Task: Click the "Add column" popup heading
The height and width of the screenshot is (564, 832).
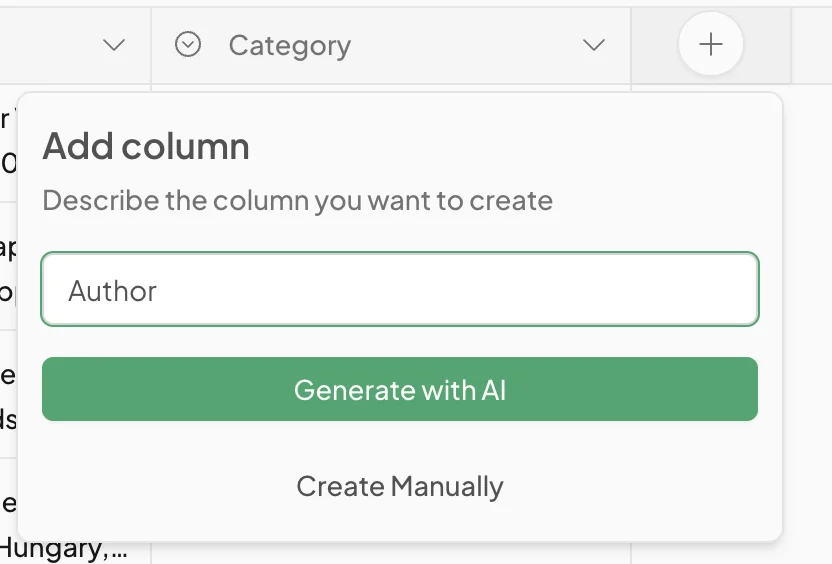Action: [146, 147]
